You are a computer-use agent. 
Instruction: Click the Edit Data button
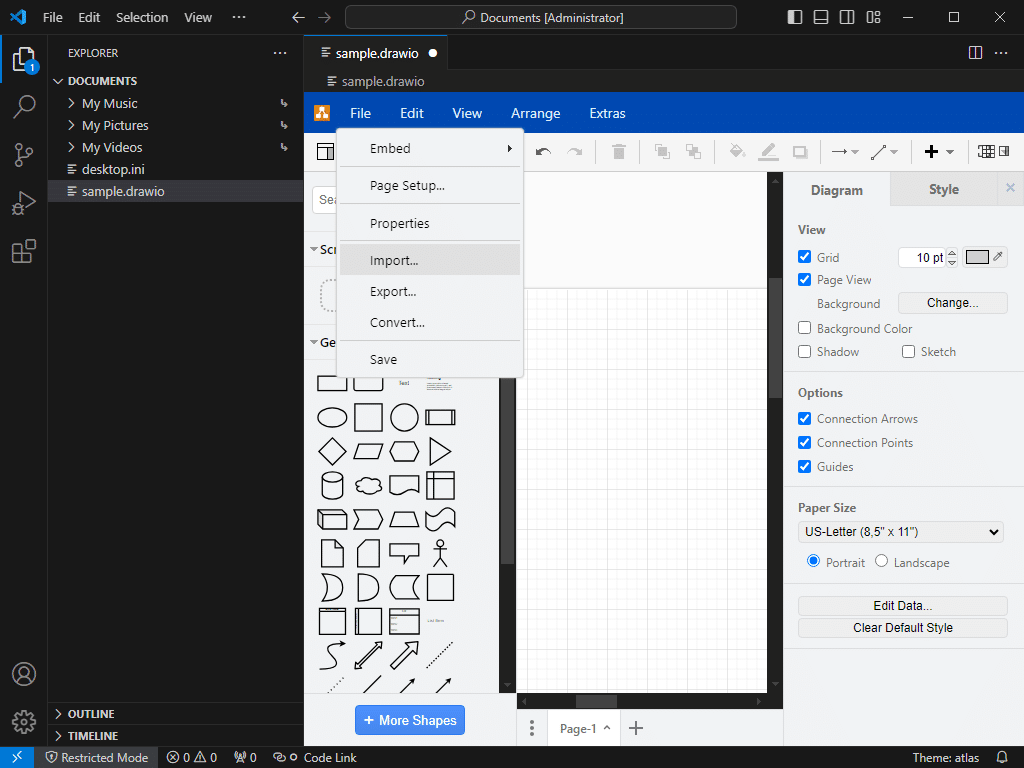tap(903, 605)
